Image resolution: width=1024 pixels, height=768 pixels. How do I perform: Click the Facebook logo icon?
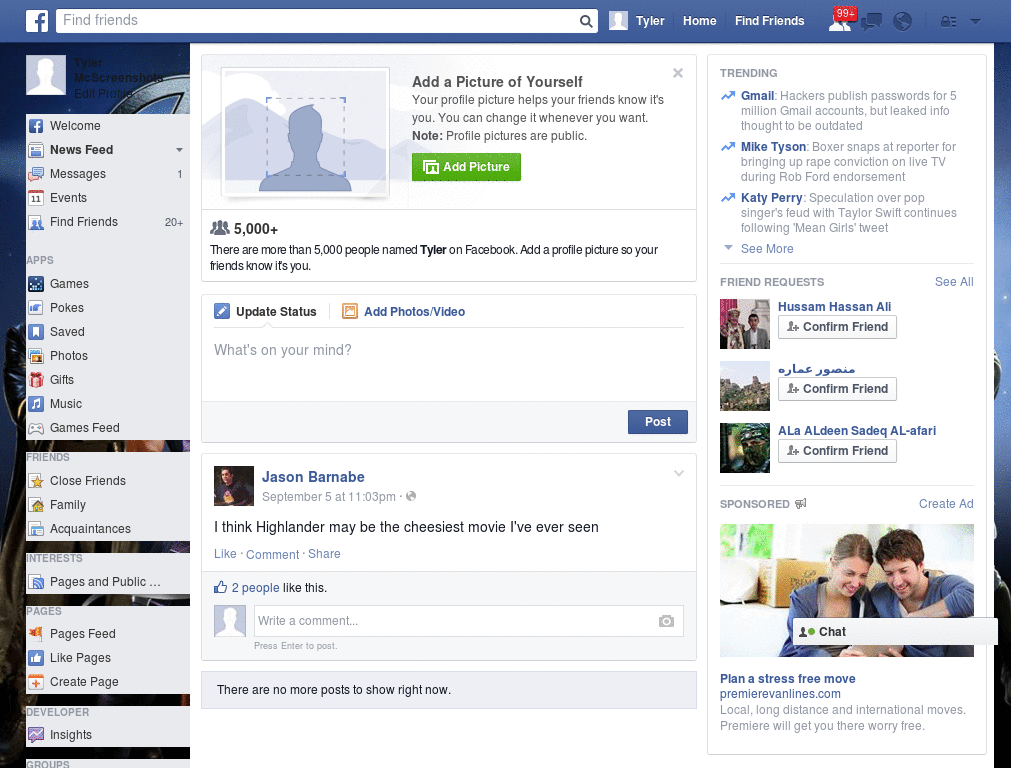click(x=37, y=21)
